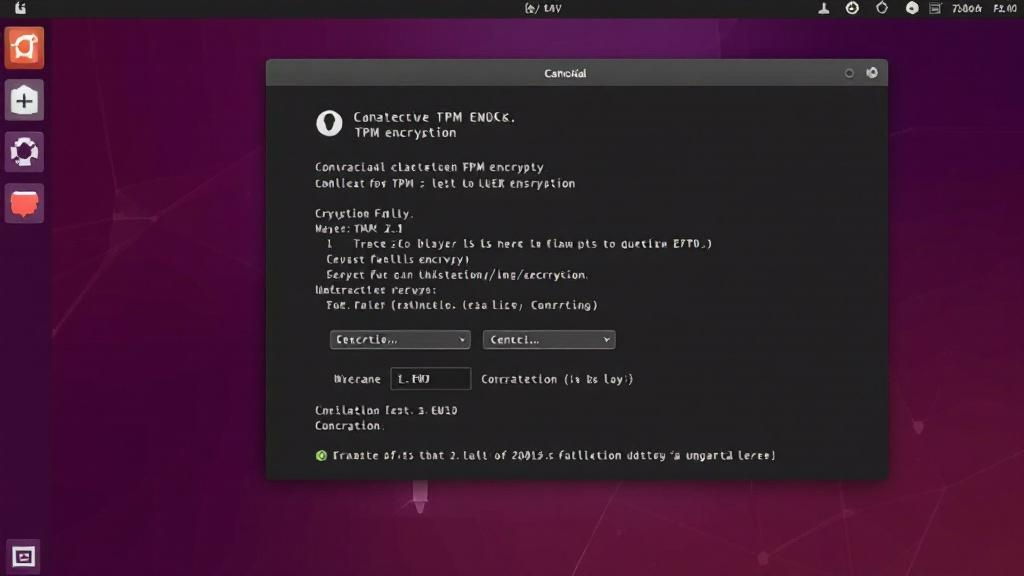Image resolution: width=1024 pixels, height=576 pixels.
Task: Open the bottom-left show applications icon
Action: click(24, 556)
